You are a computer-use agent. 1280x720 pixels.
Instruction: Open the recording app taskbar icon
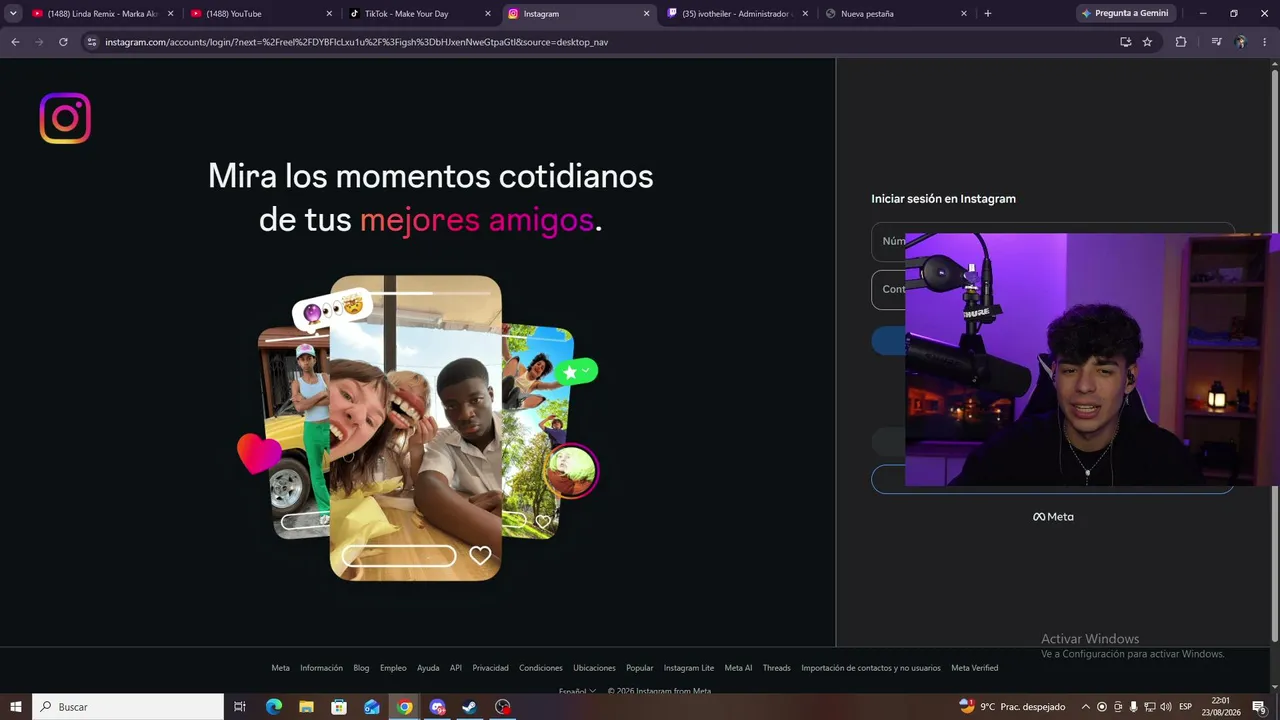(503, 707)
